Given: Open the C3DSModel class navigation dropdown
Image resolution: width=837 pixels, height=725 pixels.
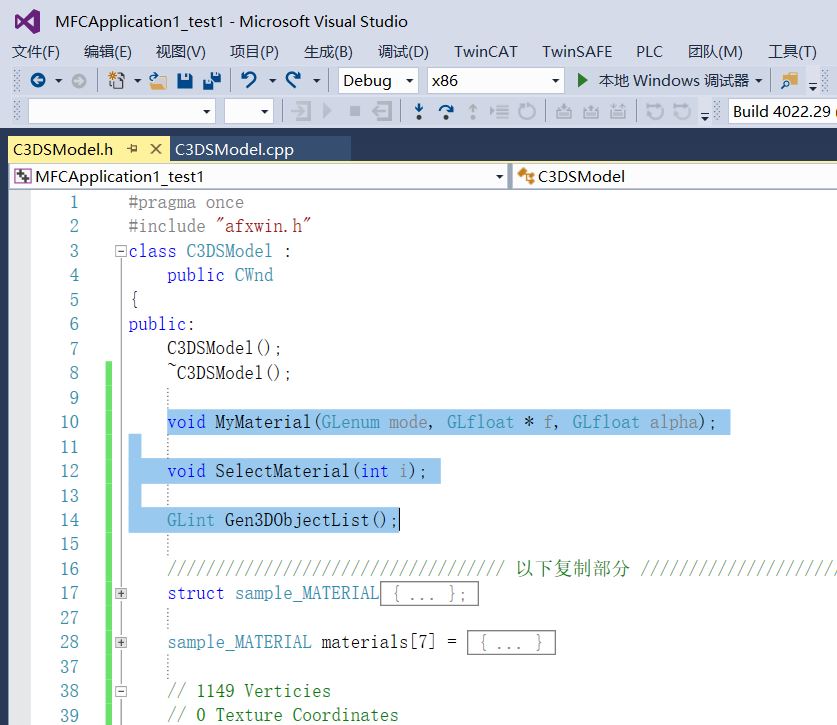Looking at the screenshot, I should [675, 176].
